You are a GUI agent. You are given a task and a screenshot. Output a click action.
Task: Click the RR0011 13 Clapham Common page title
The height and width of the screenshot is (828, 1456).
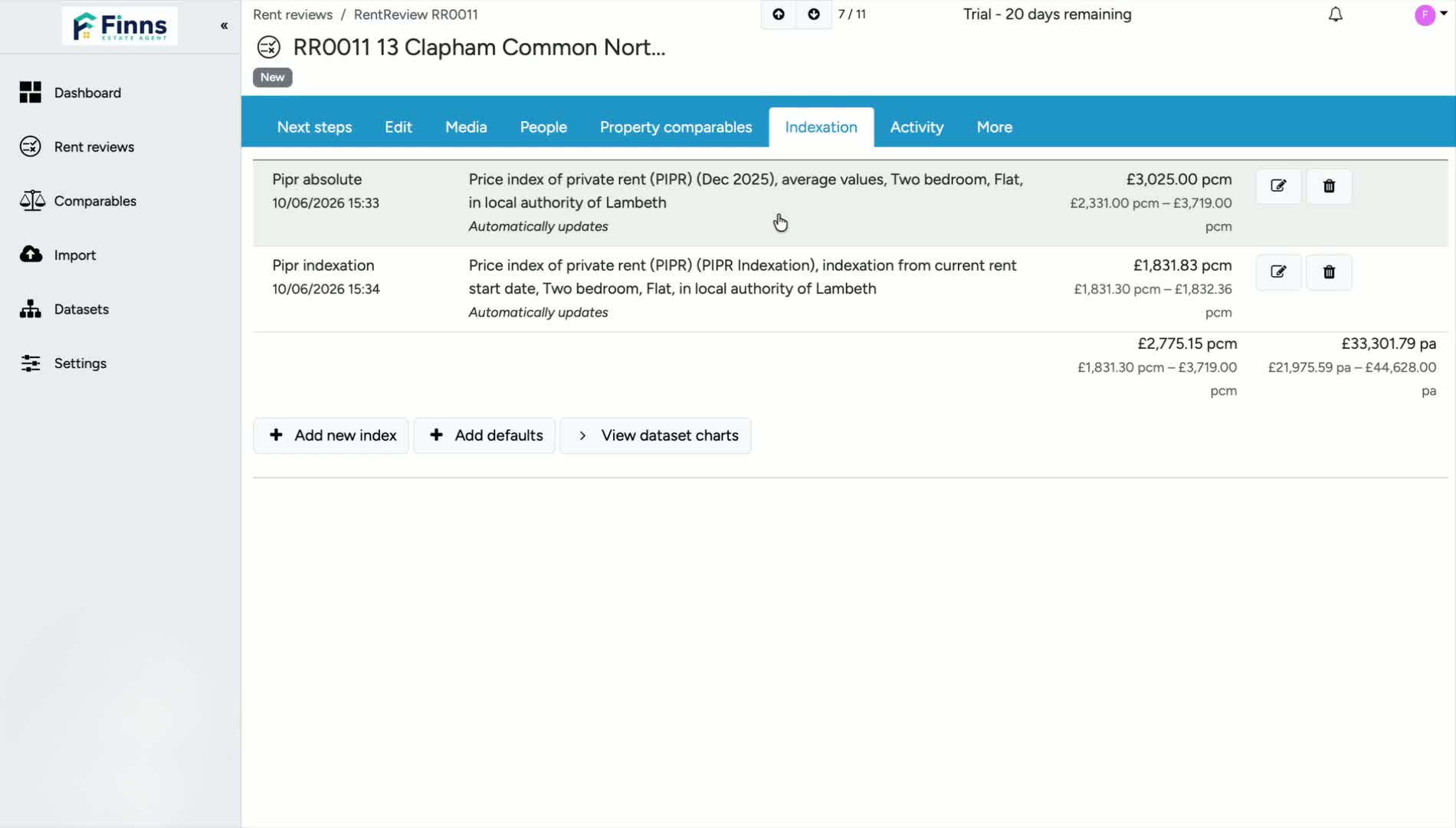click(x=479, y=48)
